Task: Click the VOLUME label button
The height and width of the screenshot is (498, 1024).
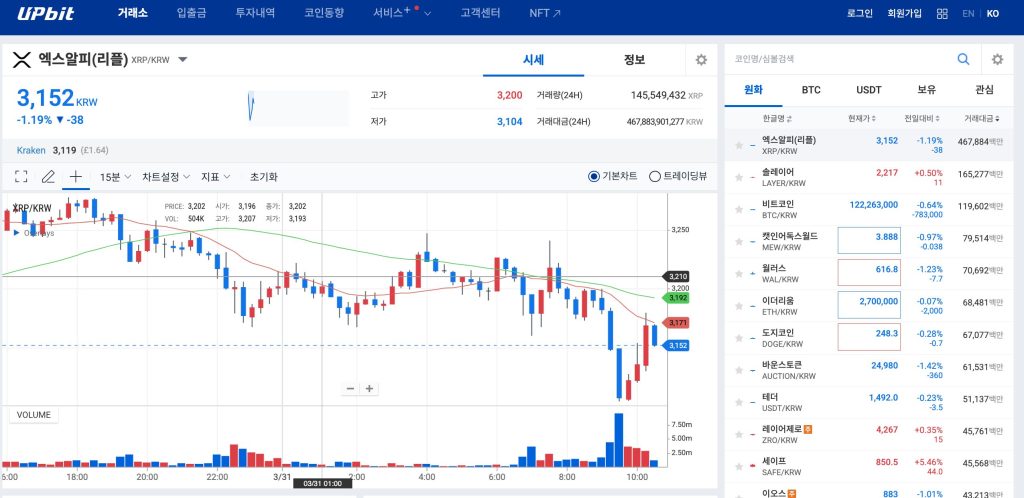Action: [x=34, y=414]
